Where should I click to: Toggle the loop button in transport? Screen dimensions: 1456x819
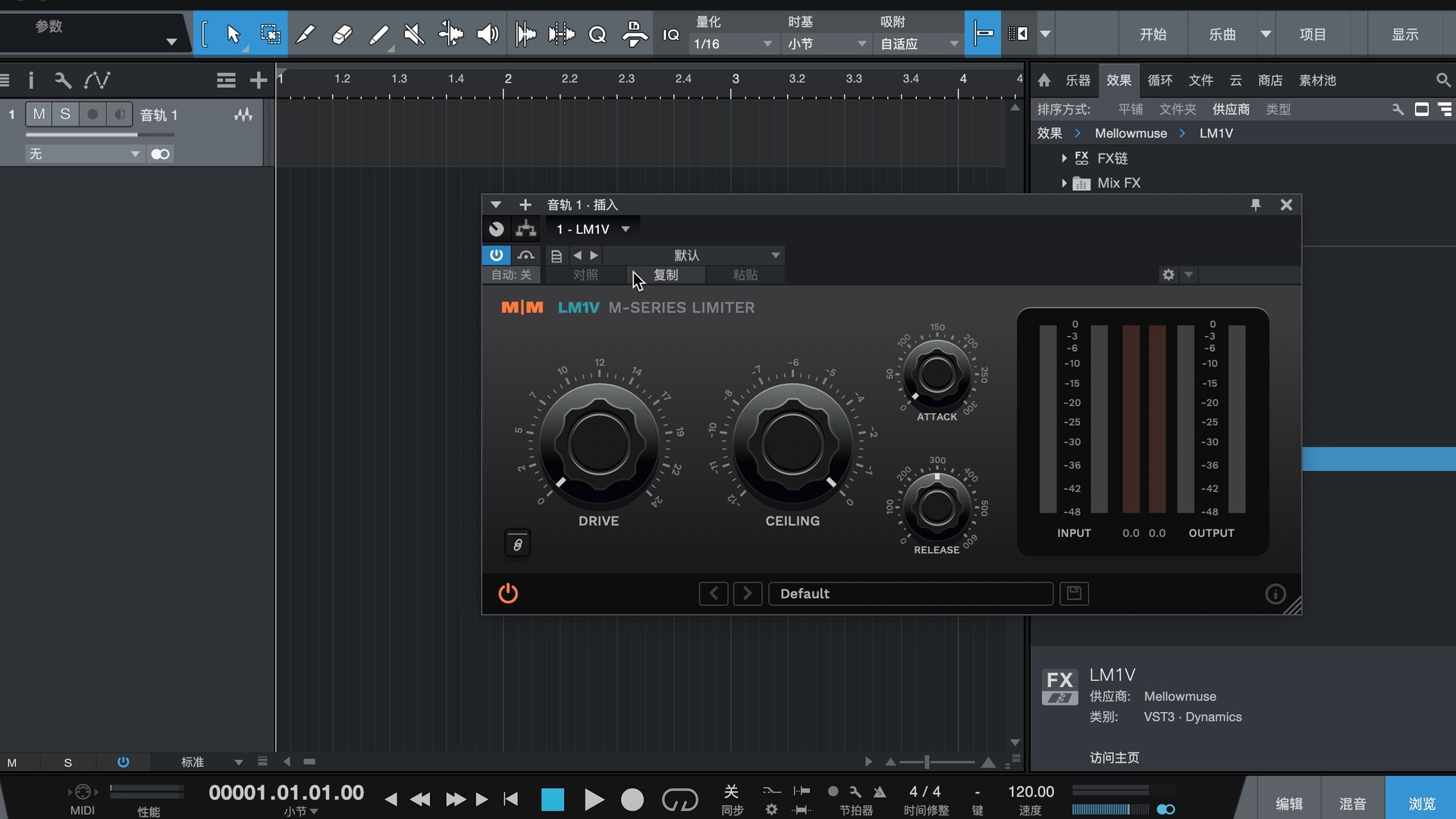pos(679,799)
